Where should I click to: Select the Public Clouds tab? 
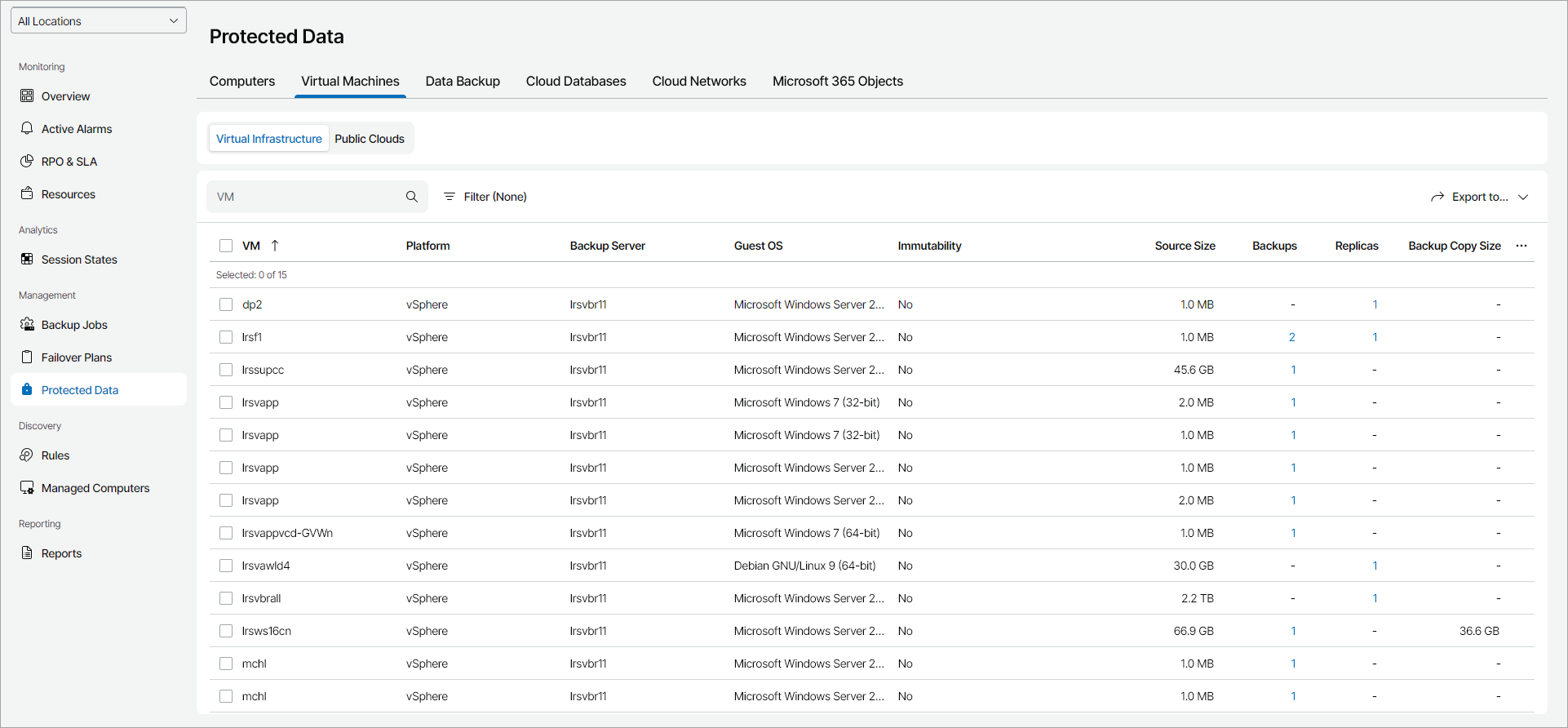coord(370,139)
